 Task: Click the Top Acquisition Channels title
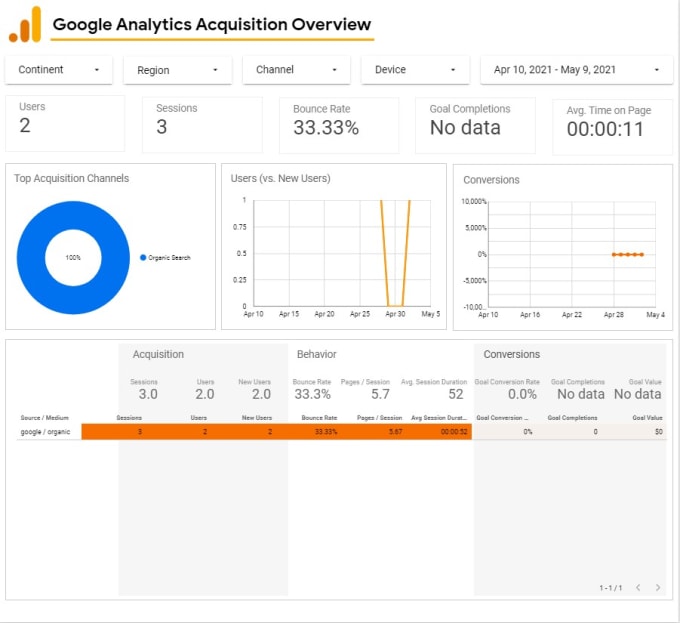click(x=72, y=179)
